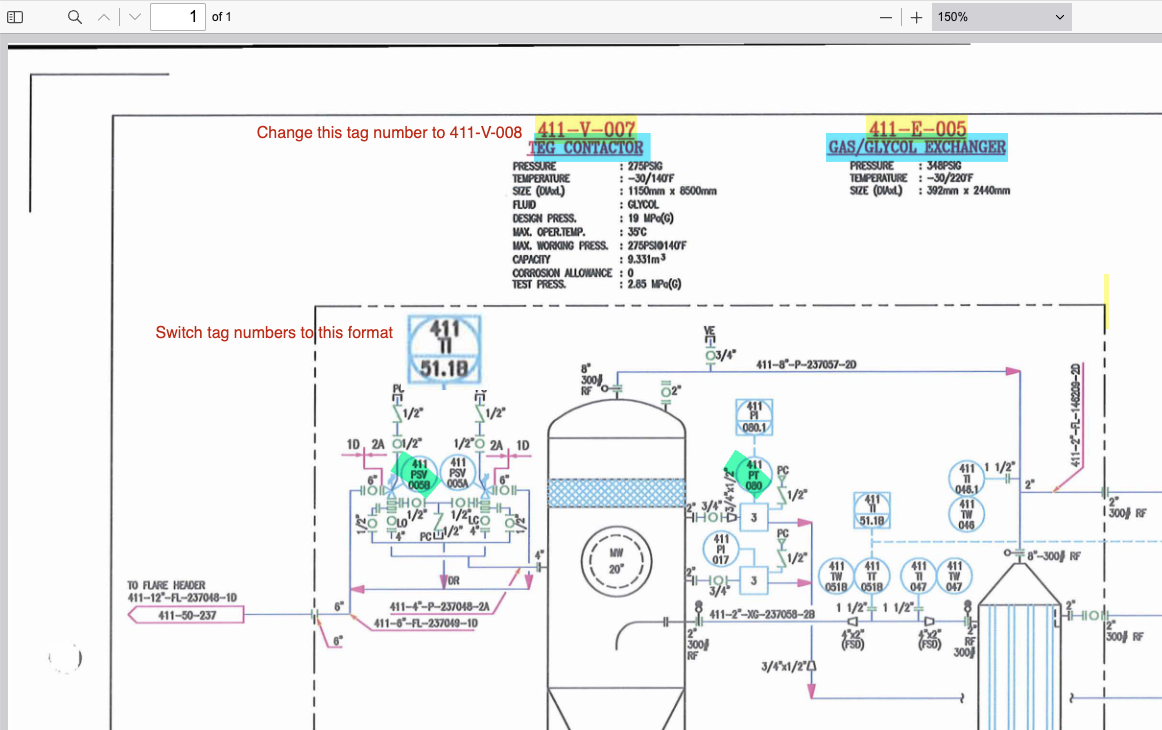The image size is (1162, 730).
Task: Open the find in document search
Action: pyautogui.click(x=74, y=17)
